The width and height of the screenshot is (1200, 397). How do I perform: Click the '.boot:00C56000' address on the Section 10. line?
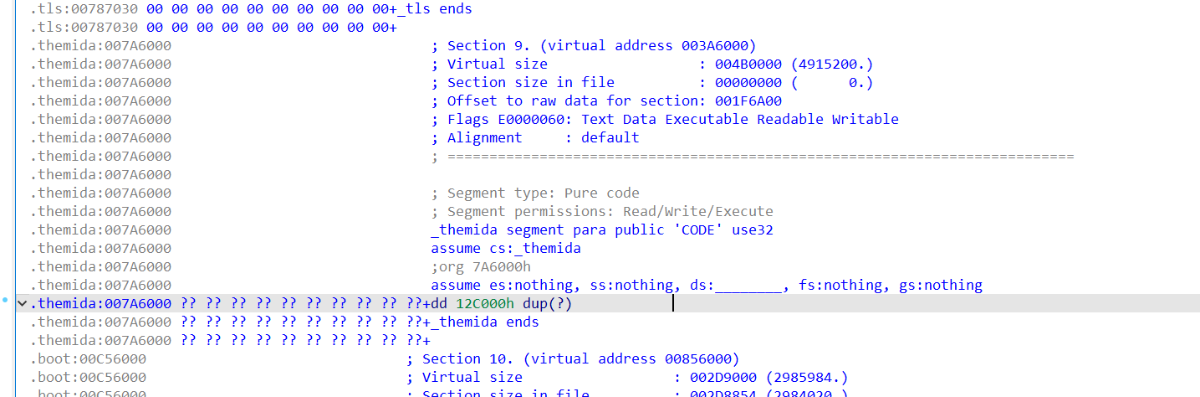point(88,359)
